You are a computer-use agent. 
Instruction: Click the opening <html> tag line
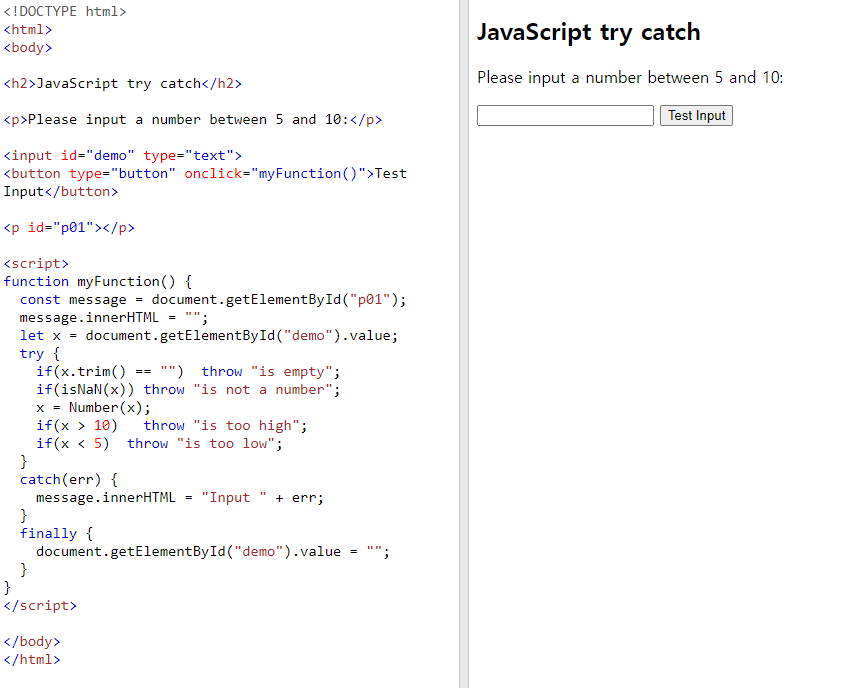(28, 29)
